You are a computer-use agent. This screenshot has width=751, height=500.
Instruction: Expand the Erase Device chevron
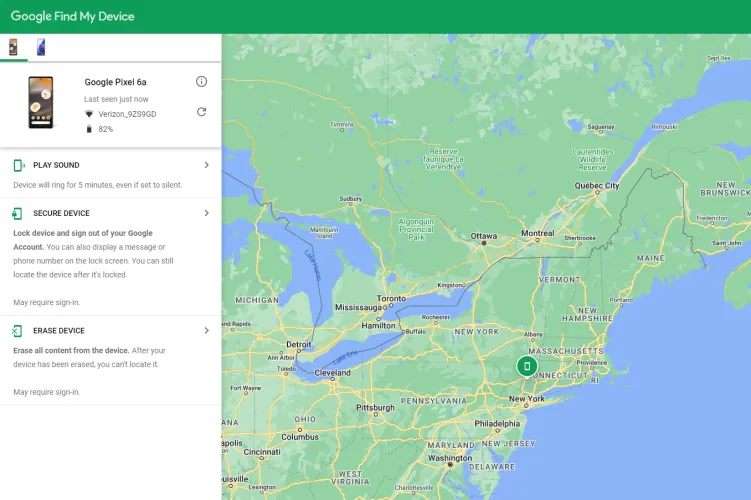pos(206,331)
